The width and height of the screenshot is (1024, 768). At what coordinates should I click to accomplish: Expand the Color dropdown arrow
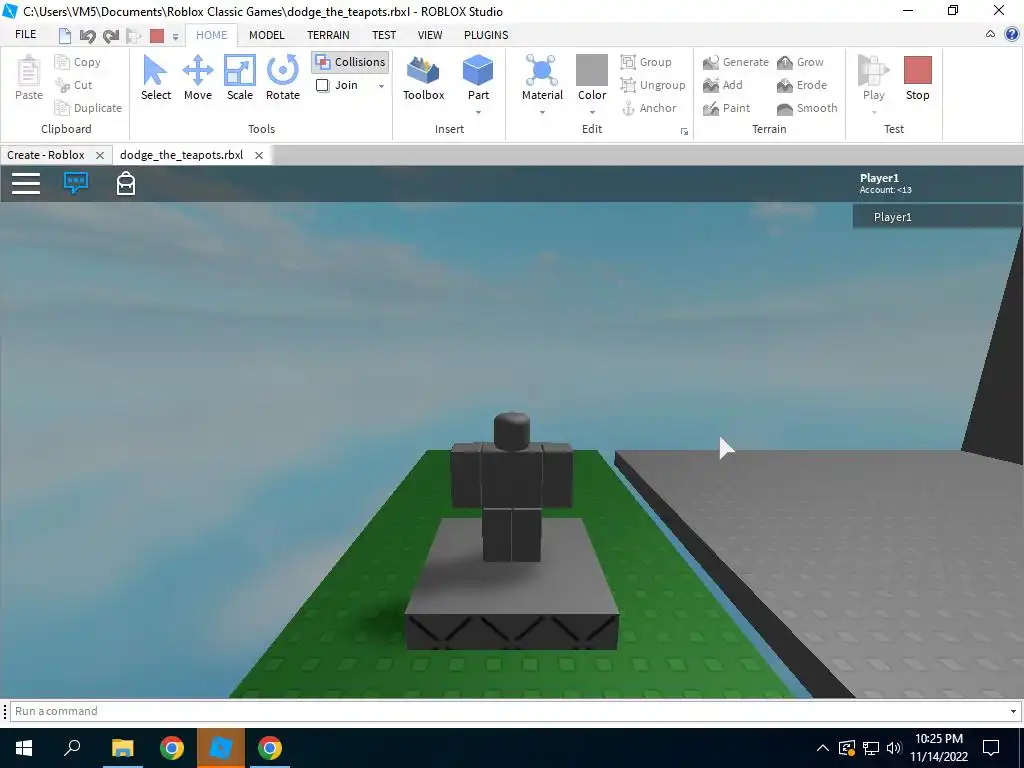592,112
